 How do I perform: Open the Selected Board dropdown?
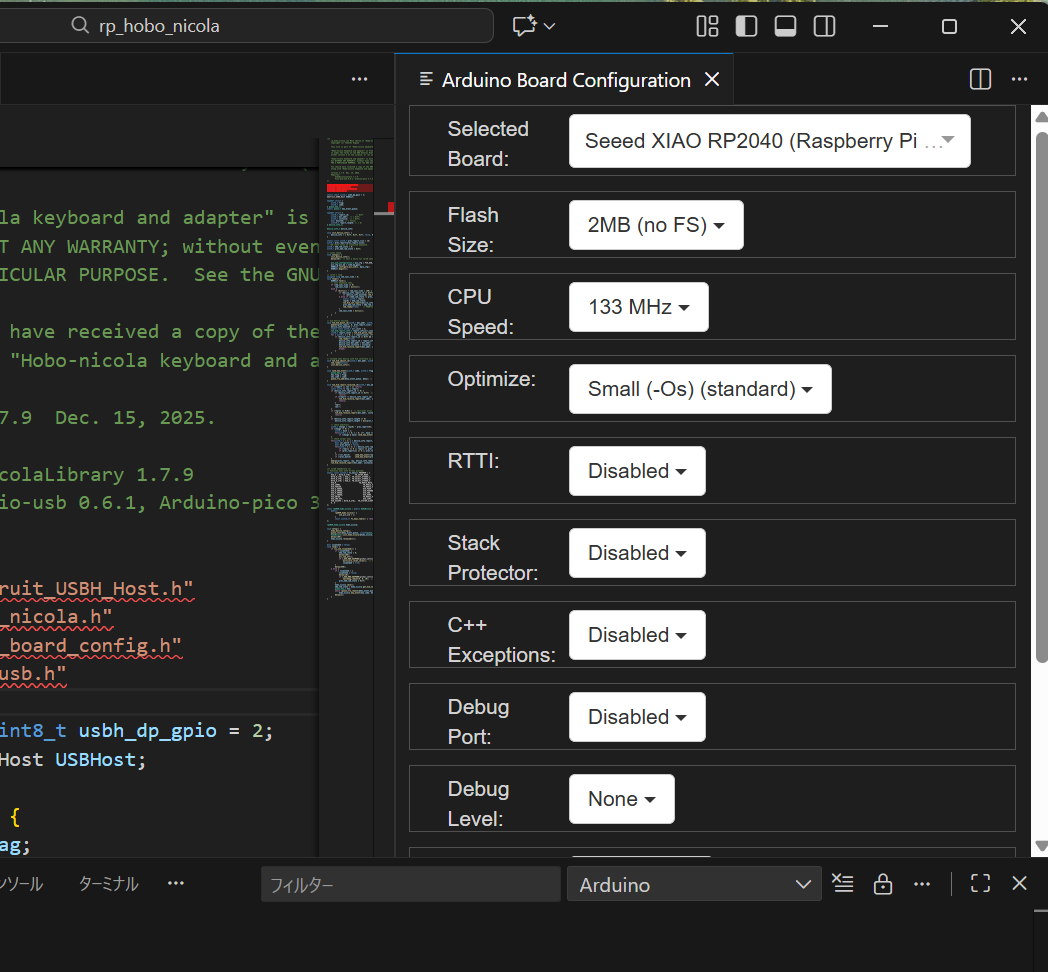769,141
